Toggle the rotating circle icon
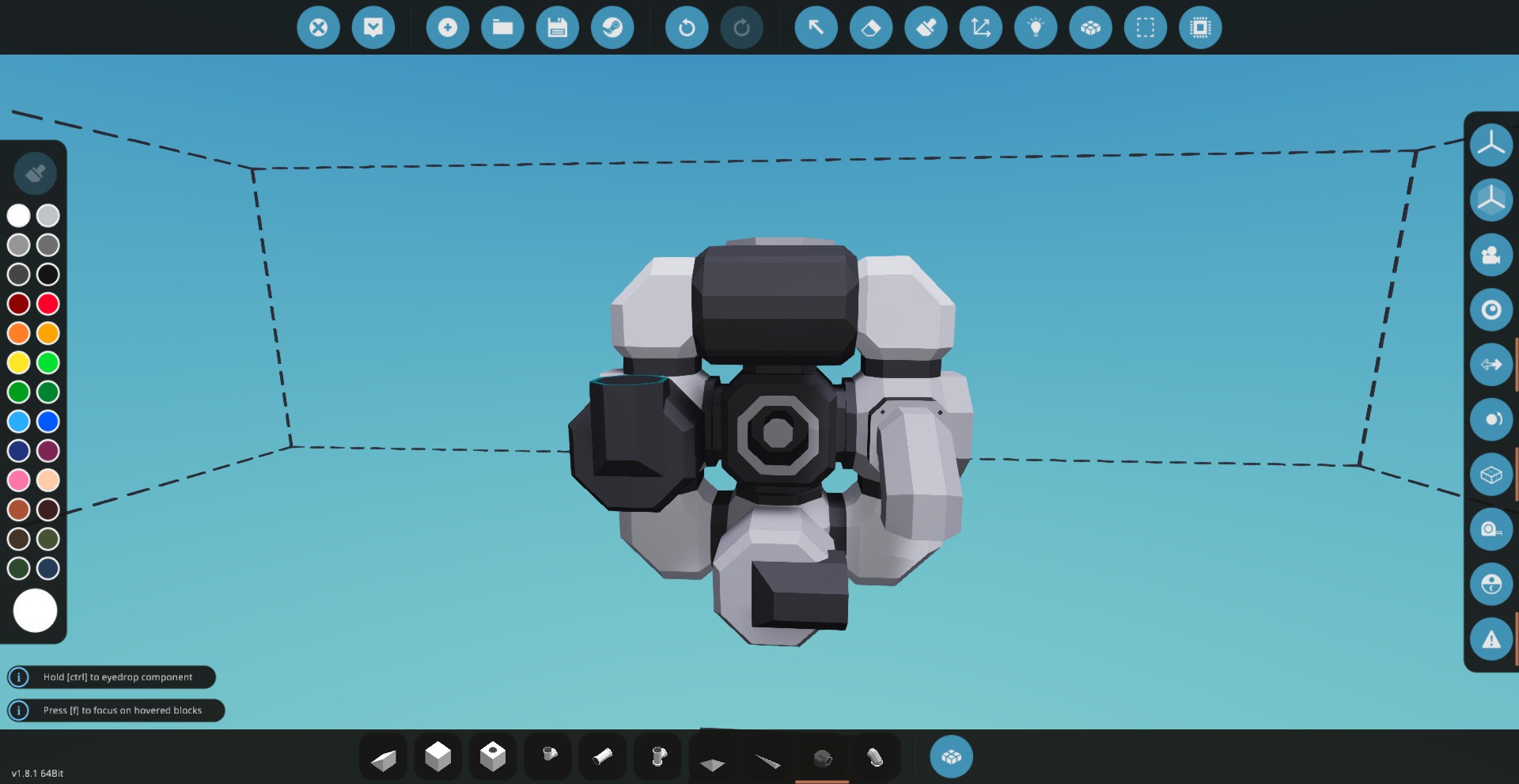The width and height of the screenshot is (1519, 784). coord(1491,419)
